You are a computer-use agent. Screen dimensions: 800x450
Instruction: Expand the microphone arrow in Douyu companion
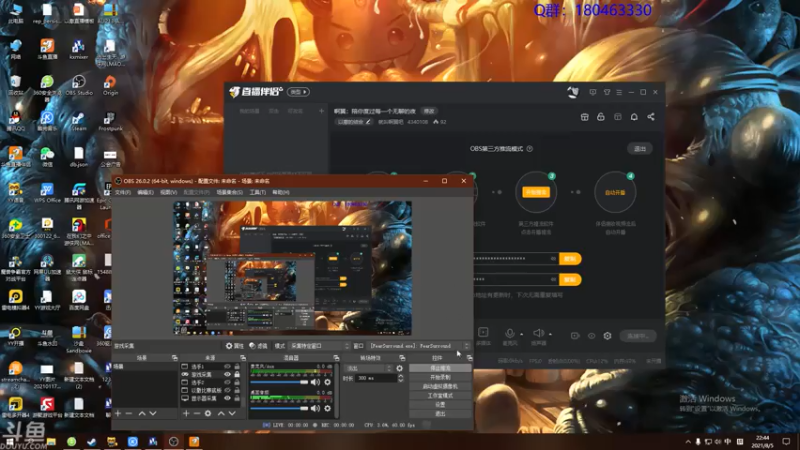(x=521, y=334)
